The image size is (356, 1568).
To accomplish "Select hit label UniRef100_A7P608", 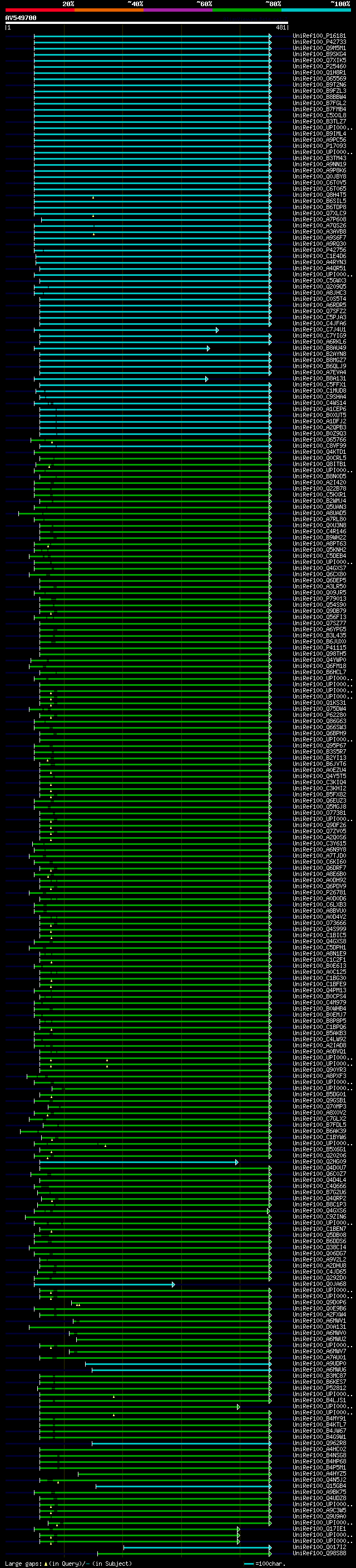I will coord(319,219).
